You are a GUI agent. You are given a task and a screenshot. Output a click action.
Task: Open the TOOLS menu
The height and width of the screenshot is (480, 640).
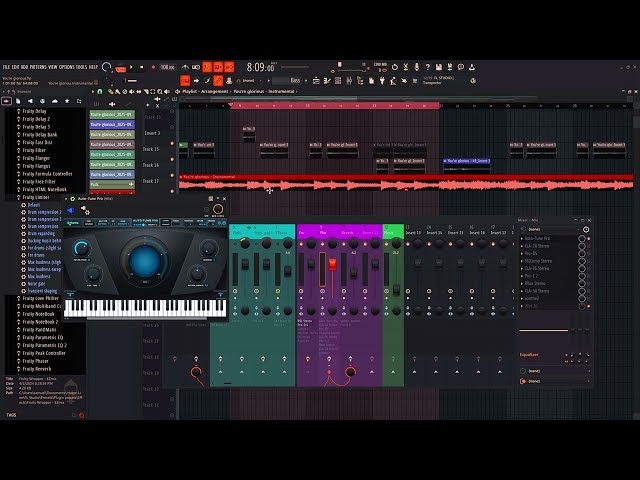82,67
